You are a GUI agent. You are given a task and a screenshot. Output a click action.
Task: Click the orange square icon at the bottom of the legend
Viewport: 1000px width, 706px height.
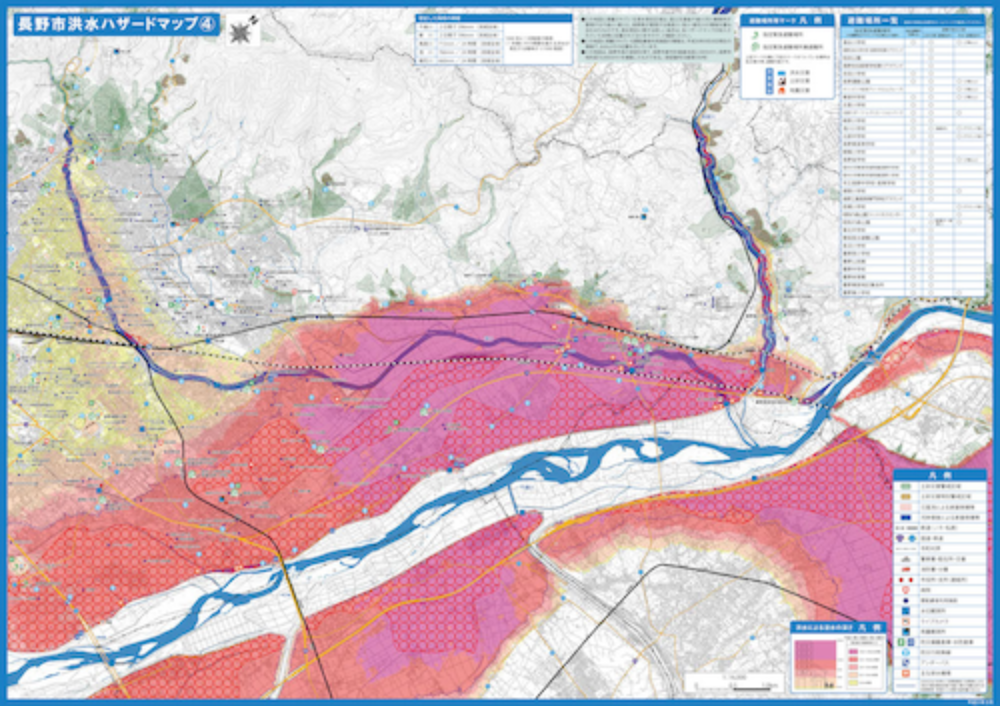pyautogui.click(x=906, y=673)
